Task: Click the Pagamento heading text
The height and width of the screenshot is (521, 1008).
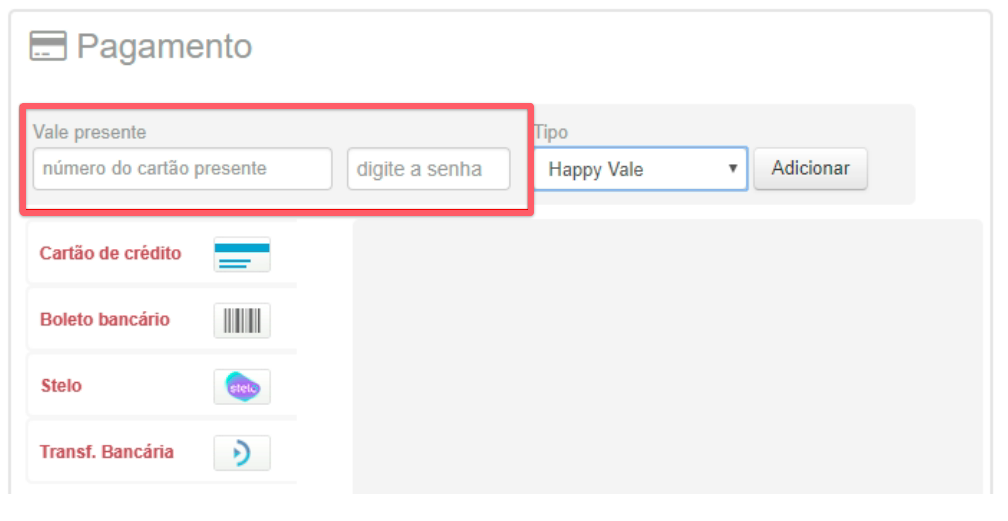Action: [164, 46]
